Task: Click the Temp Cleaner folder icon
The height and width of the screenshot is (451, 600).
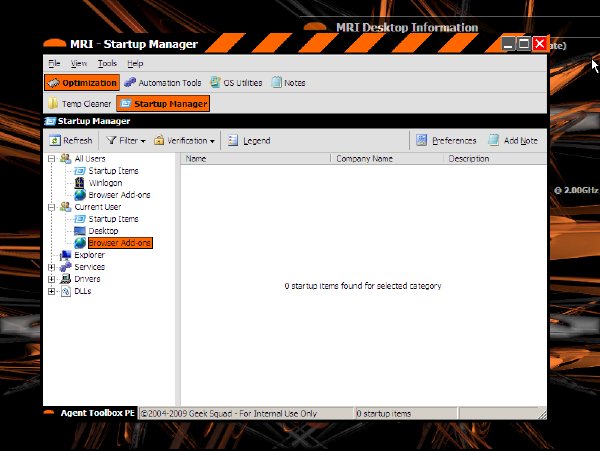Action: coord(53,103)
